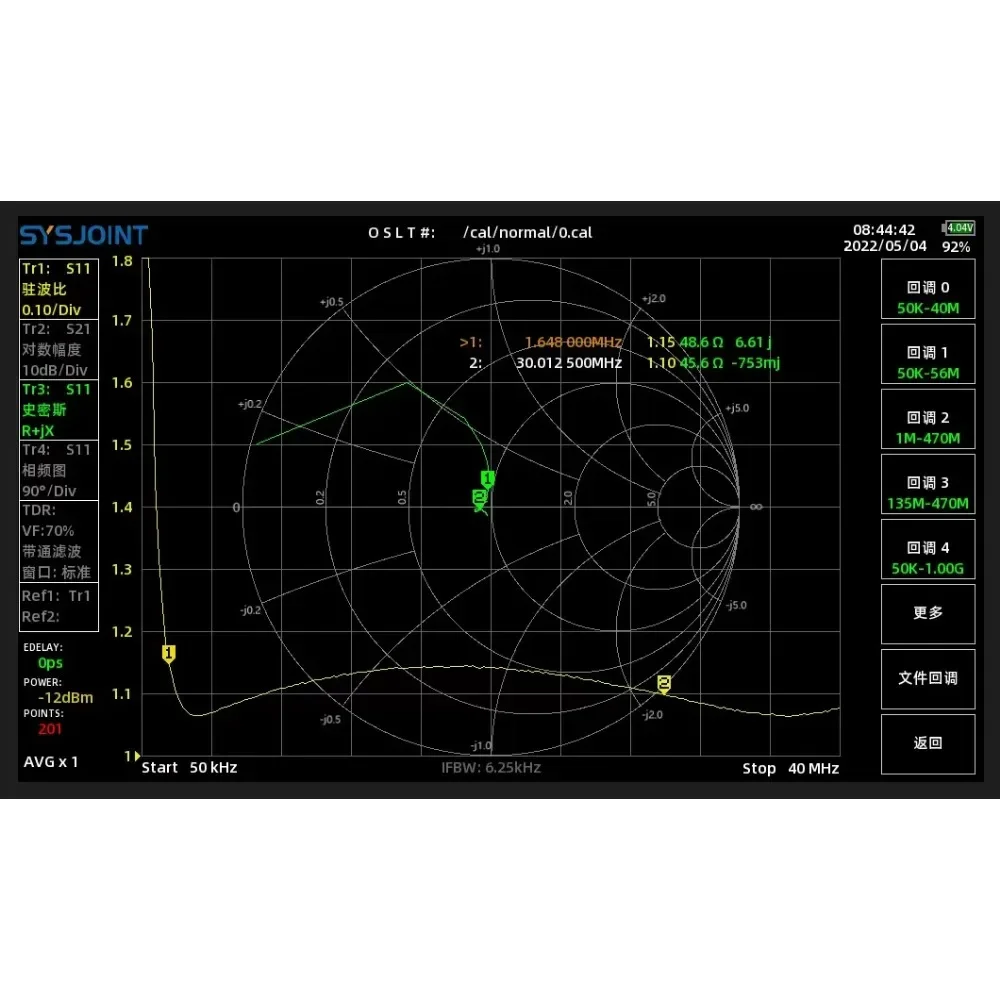Open 文件回调 file recall
The height and width of the screenshot is (1000, 1000).
pyautogui.click(x=928, y=679)
